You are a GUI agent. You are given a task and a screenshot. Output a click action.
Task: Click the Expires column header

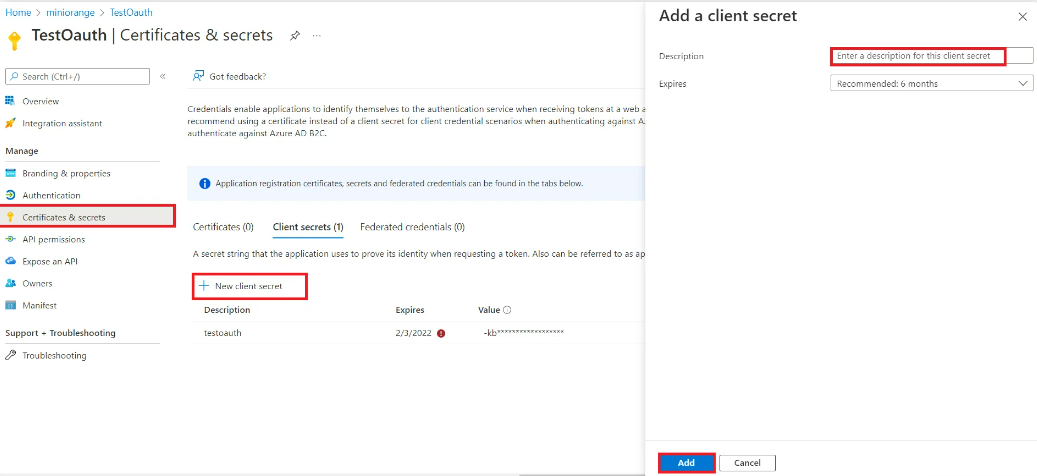tap(410, 310)
